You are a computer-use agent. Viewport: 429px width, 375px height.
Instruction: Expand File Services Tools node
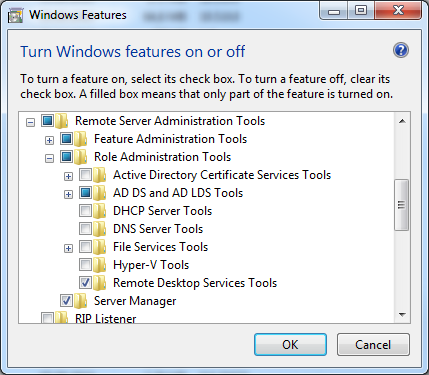[x=68, y=248]
